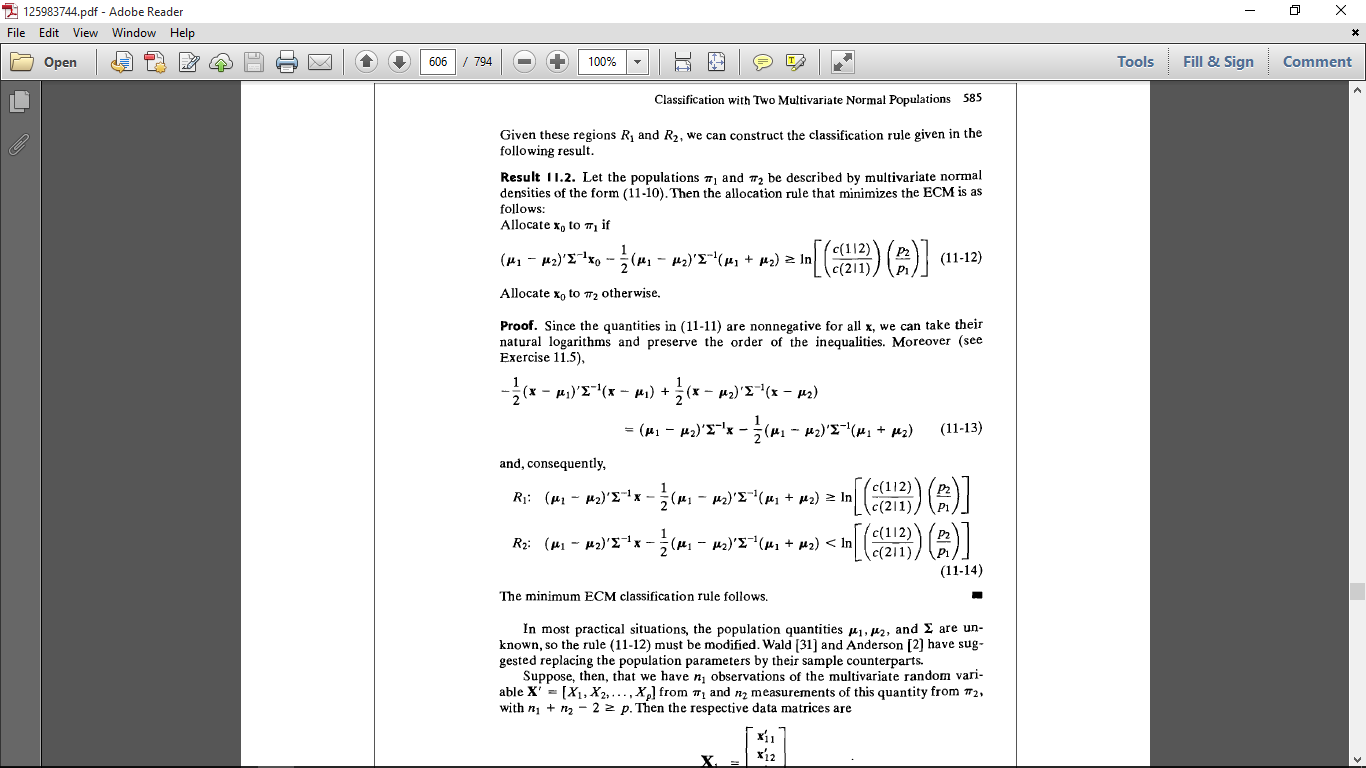
Task: Click the Open file button
Action: (44, 62)
